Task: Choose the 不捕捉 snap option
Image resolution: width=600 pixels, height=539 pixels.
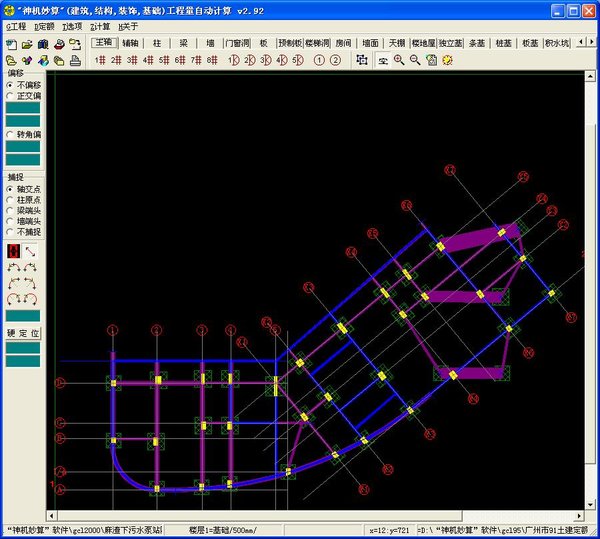Action: pyautogui.click(x=11, y=232)
